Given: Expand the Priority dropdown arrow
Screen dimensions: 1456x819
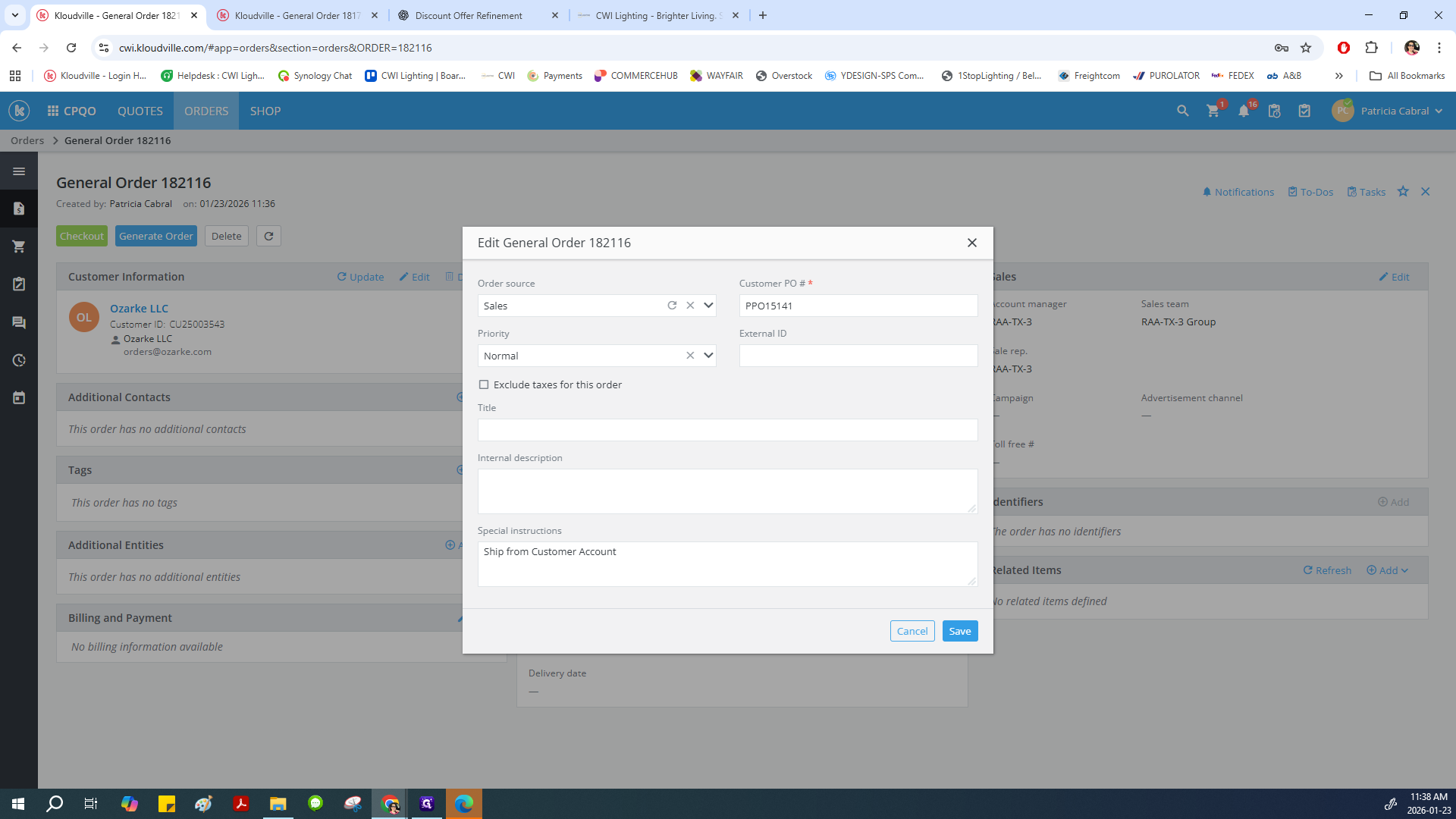Looking at the screenshot, I should coord(708,356).
